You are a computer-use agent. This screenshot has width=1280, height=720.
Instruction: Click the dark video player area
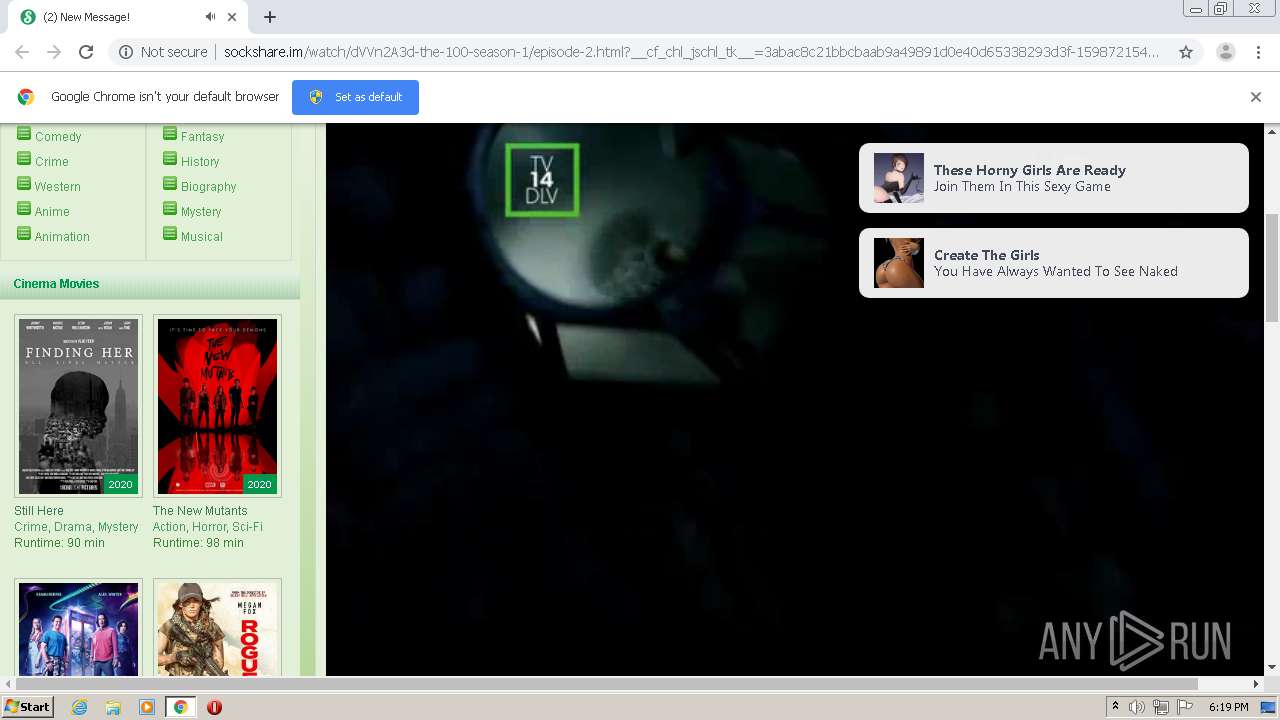795,400
